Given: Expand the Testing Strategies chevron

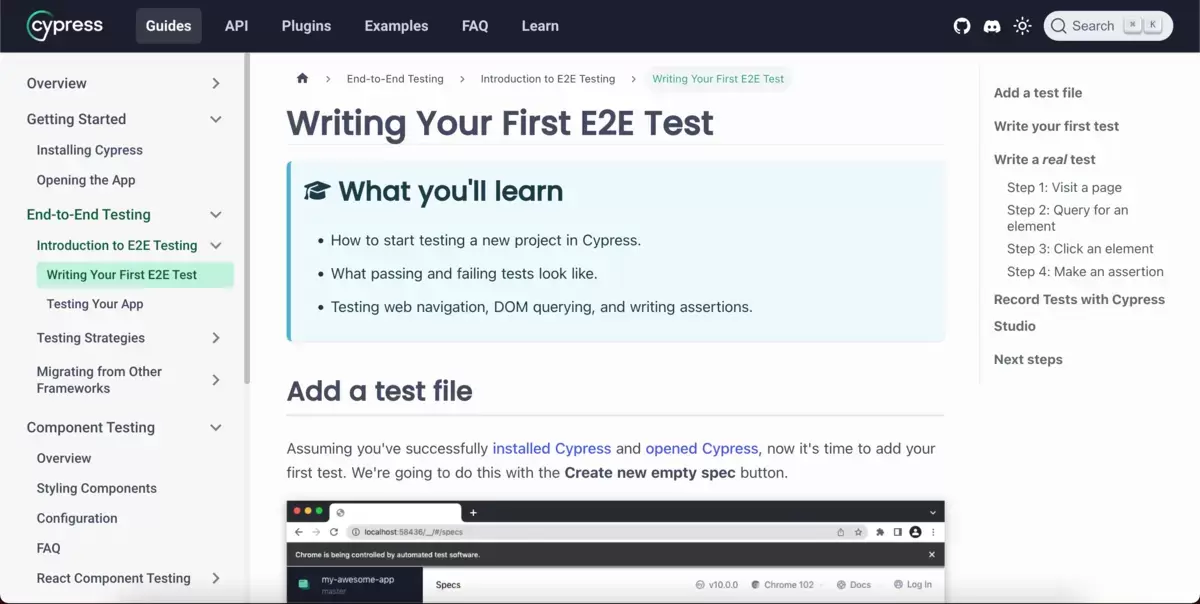Looking at the screenshot, I should pyautogui.click(x=215, y=338).
